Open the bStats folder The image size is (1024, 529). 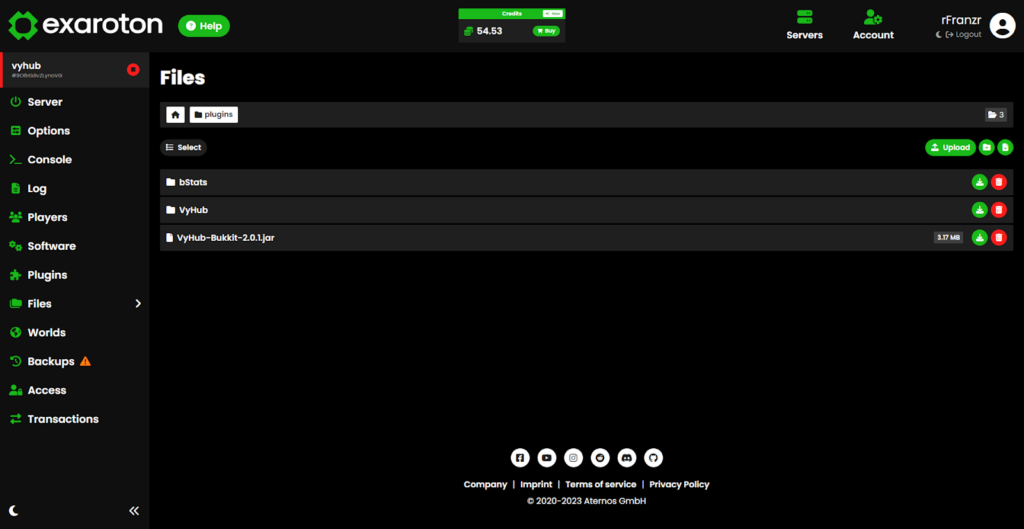click(x=586, y=182)
